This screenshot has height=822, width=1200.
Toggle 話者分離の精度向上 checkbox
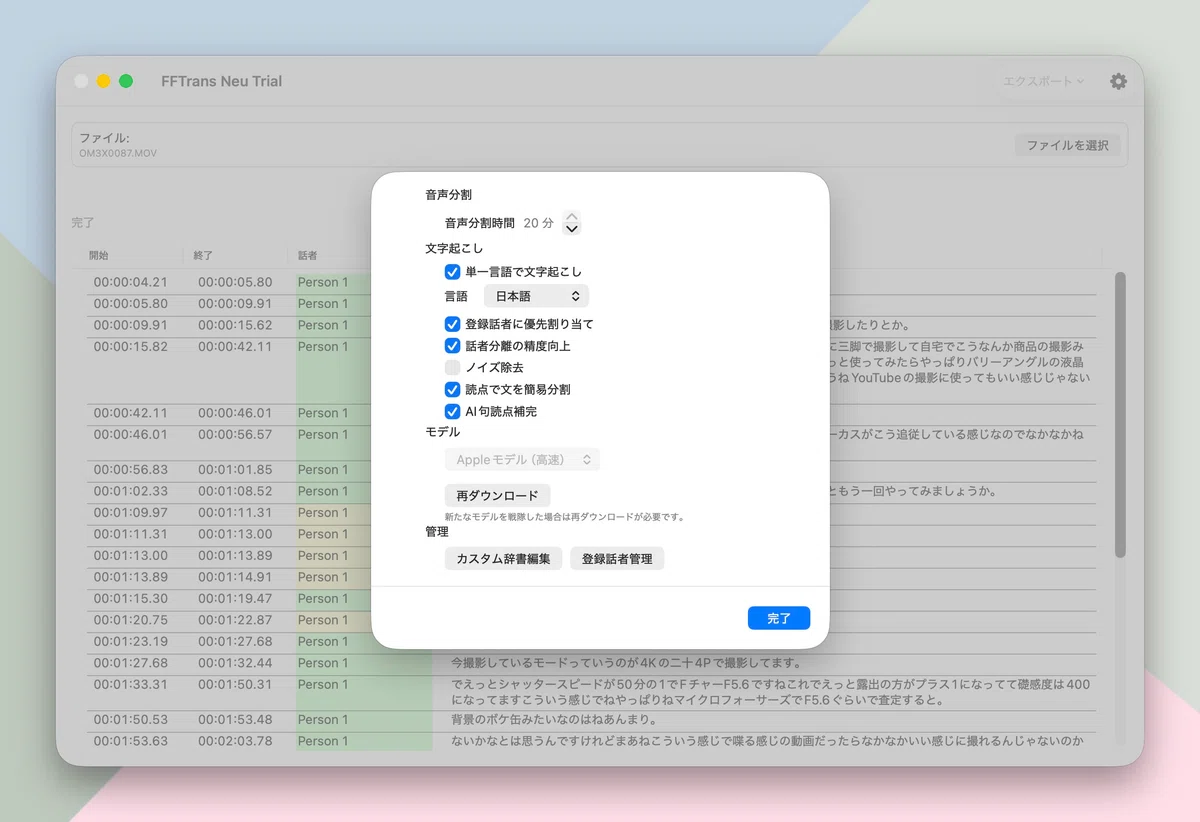click(x=452, y=346)
